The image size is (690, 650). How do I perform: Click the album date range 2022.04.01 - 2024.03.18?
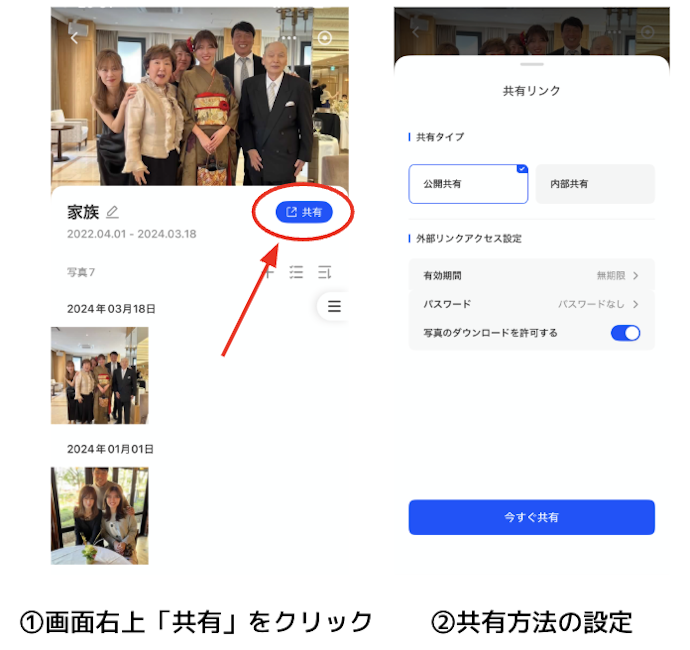point(132,234)
